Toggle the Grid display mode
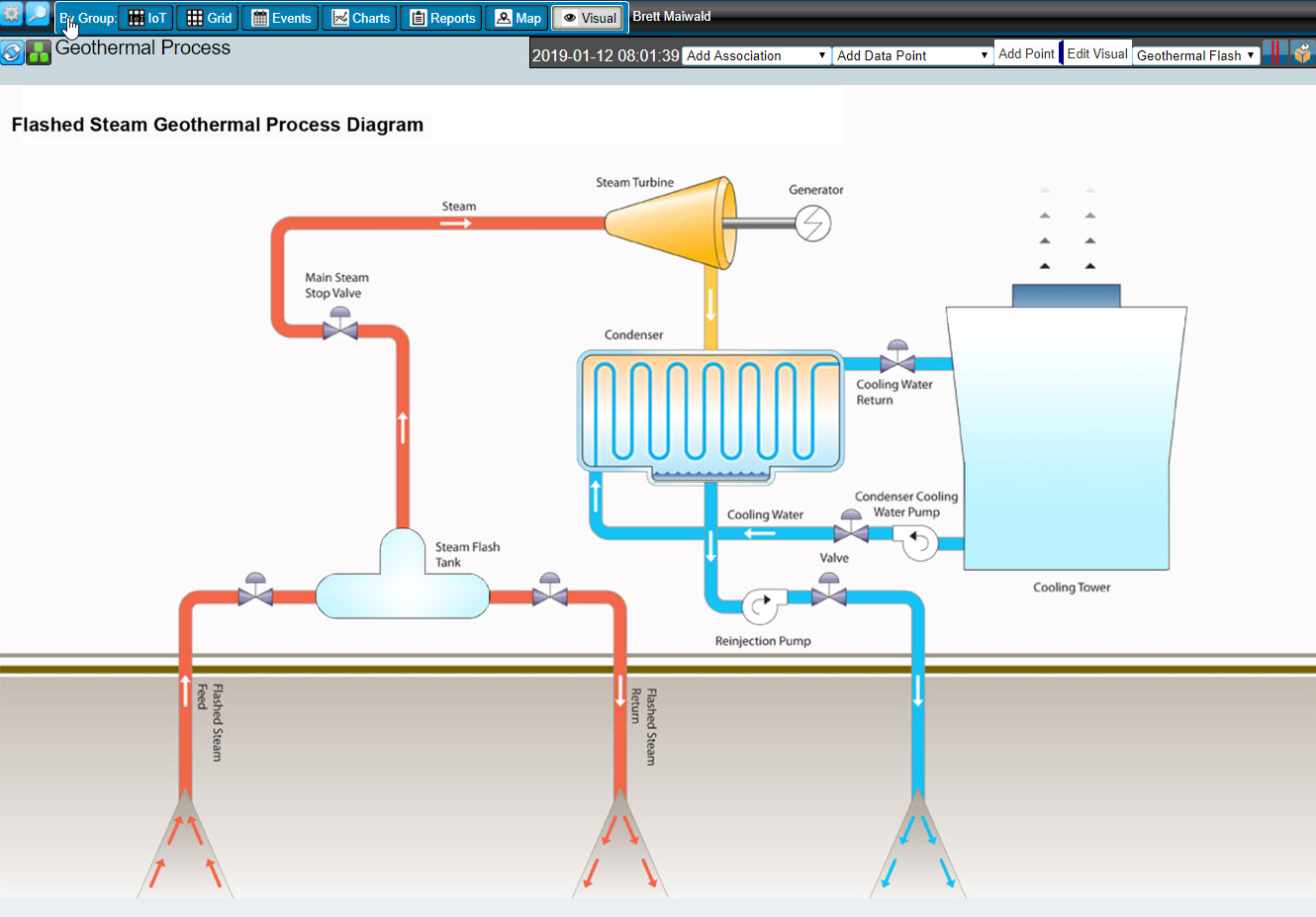1316x917 pixels. tap(207, 17)
